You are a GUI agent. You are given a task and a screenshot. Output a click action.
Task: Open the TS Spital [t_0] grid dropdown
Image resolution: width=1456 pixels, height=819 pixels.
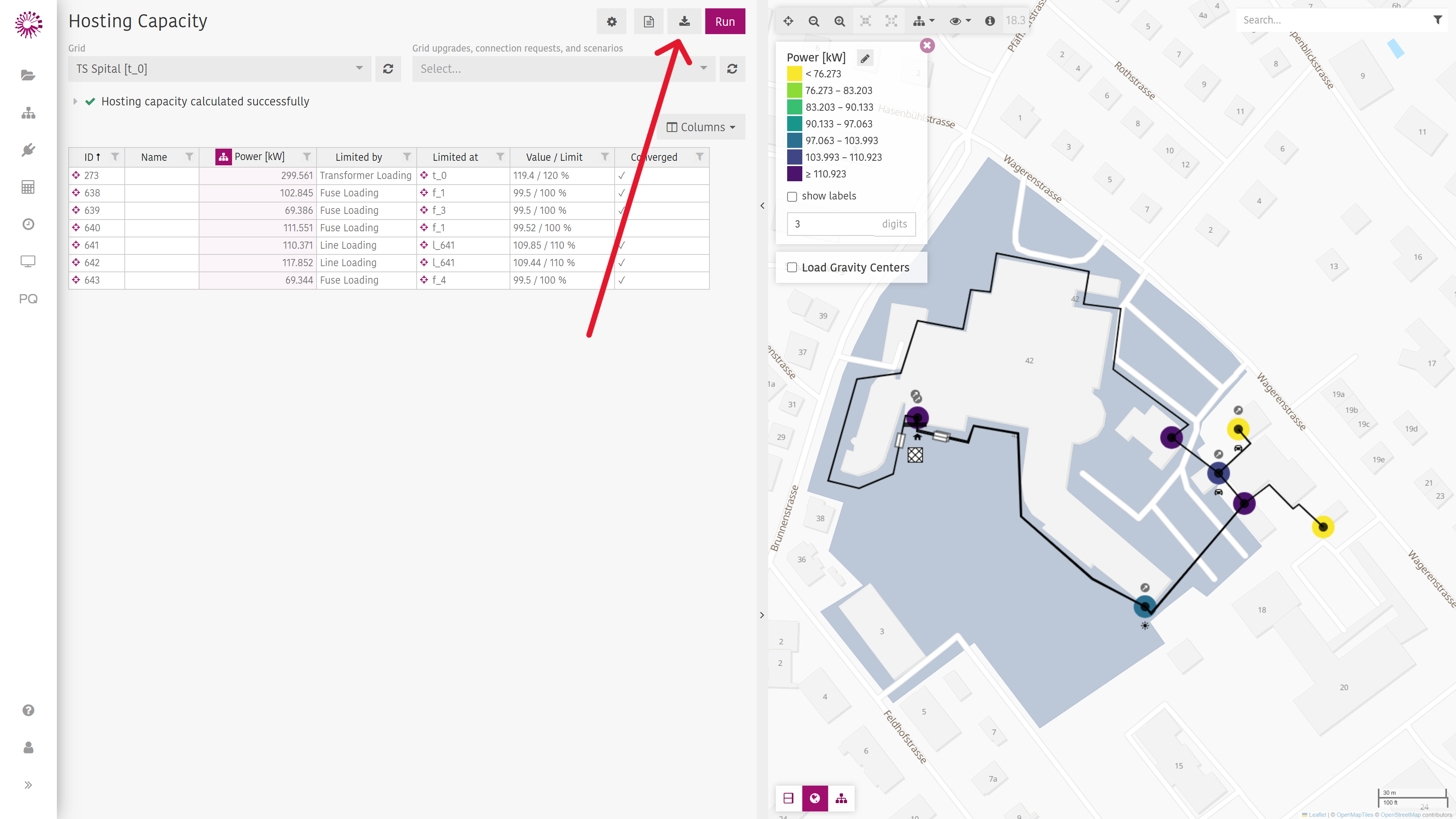(x=220, y=69)
